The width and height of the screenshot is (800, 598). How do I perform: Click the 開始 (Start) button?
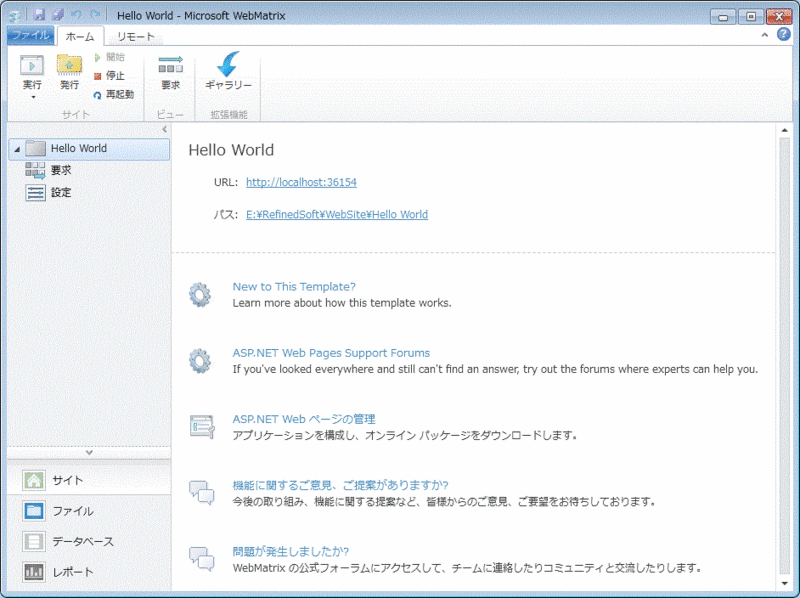(109, 57)
